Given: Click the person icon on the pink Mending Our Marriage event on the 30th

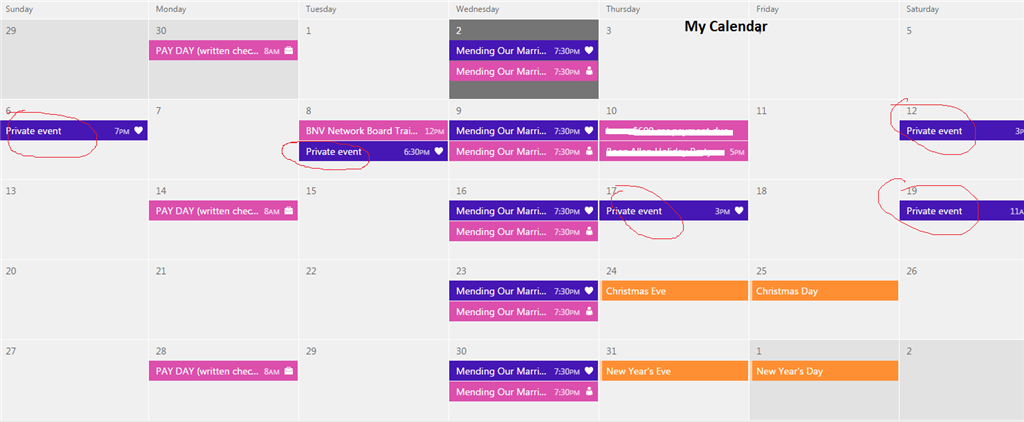Looking at the screenshot, I should click(588, 391).
